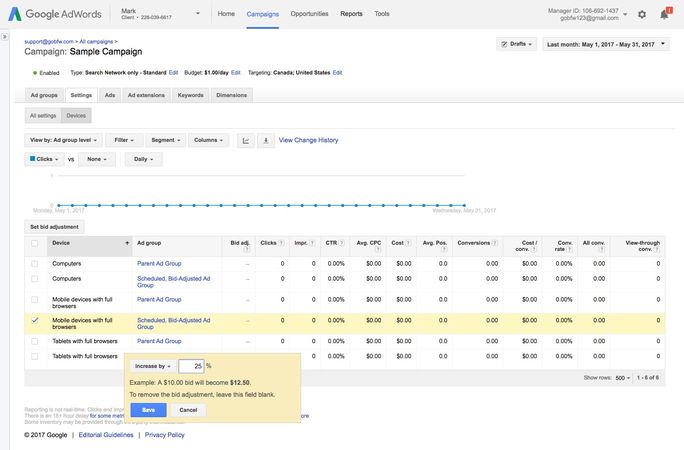Click the CTR column help icon
Screen dimensions: 684x450
tap(342, 243)
